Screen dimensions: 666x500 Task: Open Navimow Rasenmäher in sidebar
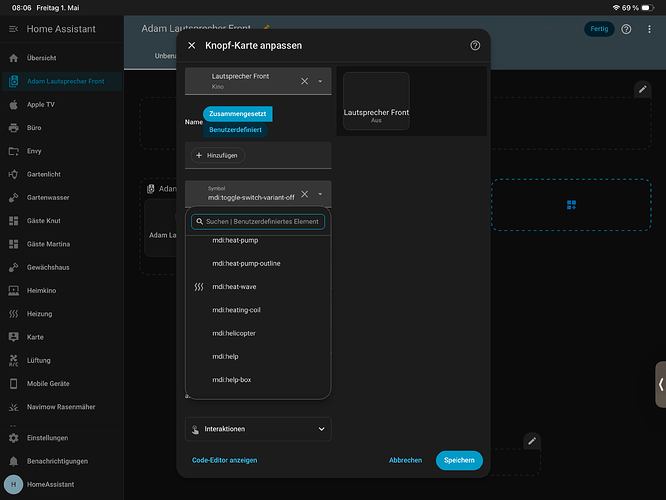(62, 407)
